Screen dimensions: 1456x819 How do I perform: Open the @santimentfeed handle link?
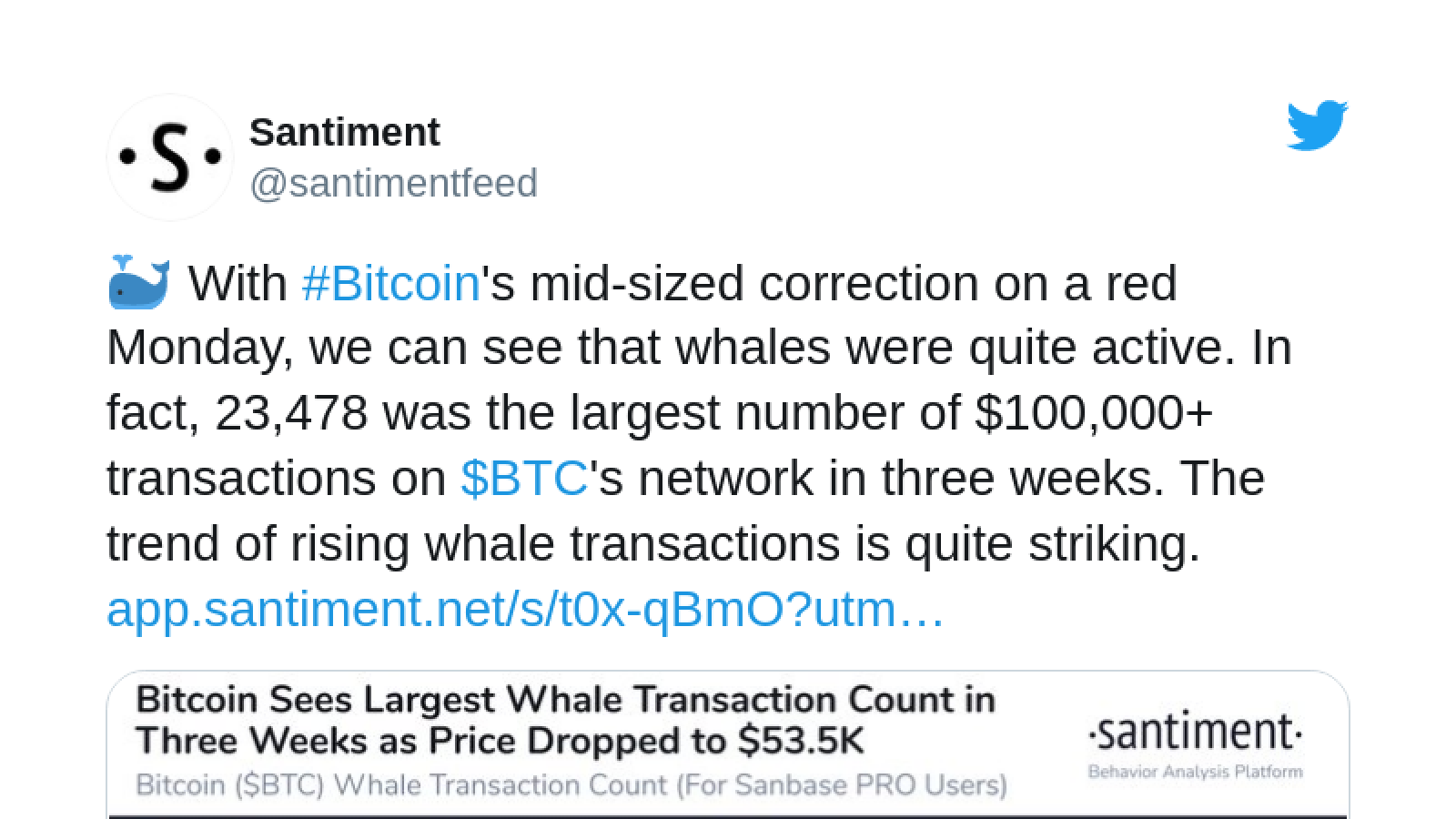coord(393,183)
